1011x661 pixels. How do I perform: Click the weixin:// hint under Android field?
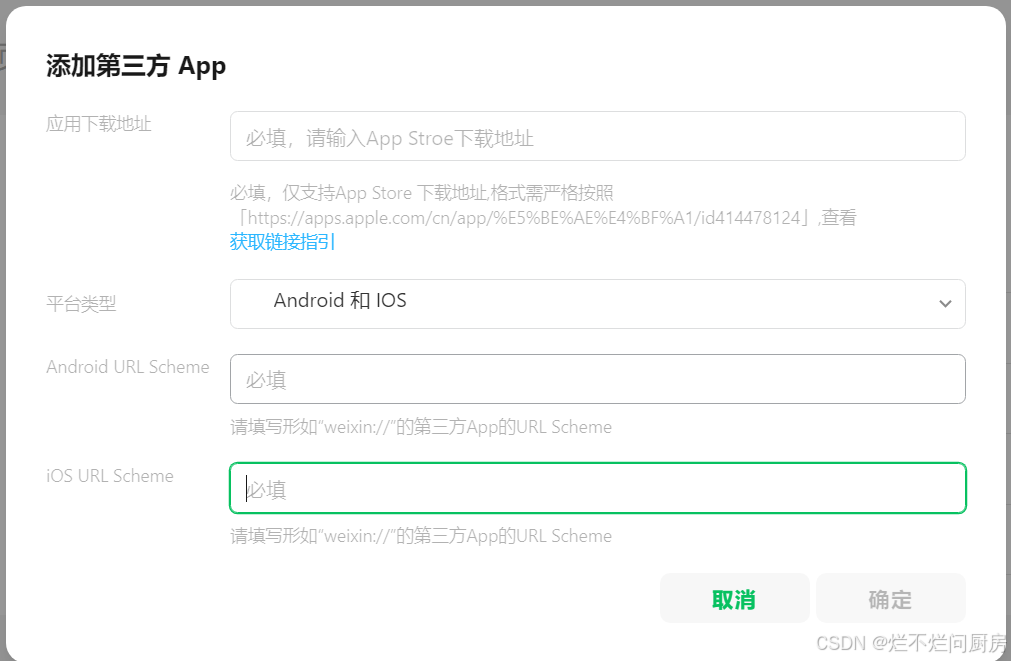tap(420, 426)
